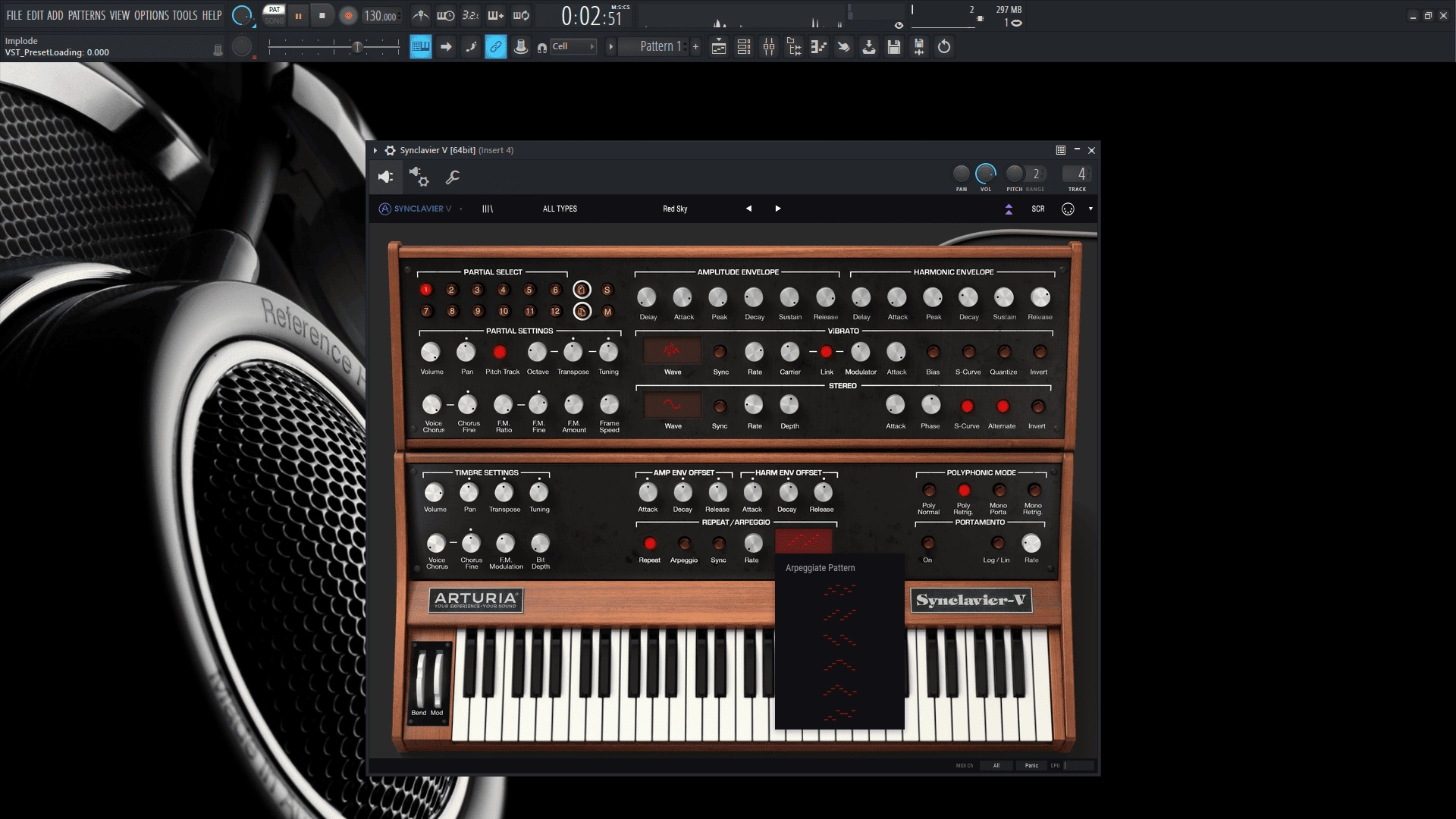Open the EDIT menu
The height and width of the screenshot is (819, 1456).
[35, 15]
